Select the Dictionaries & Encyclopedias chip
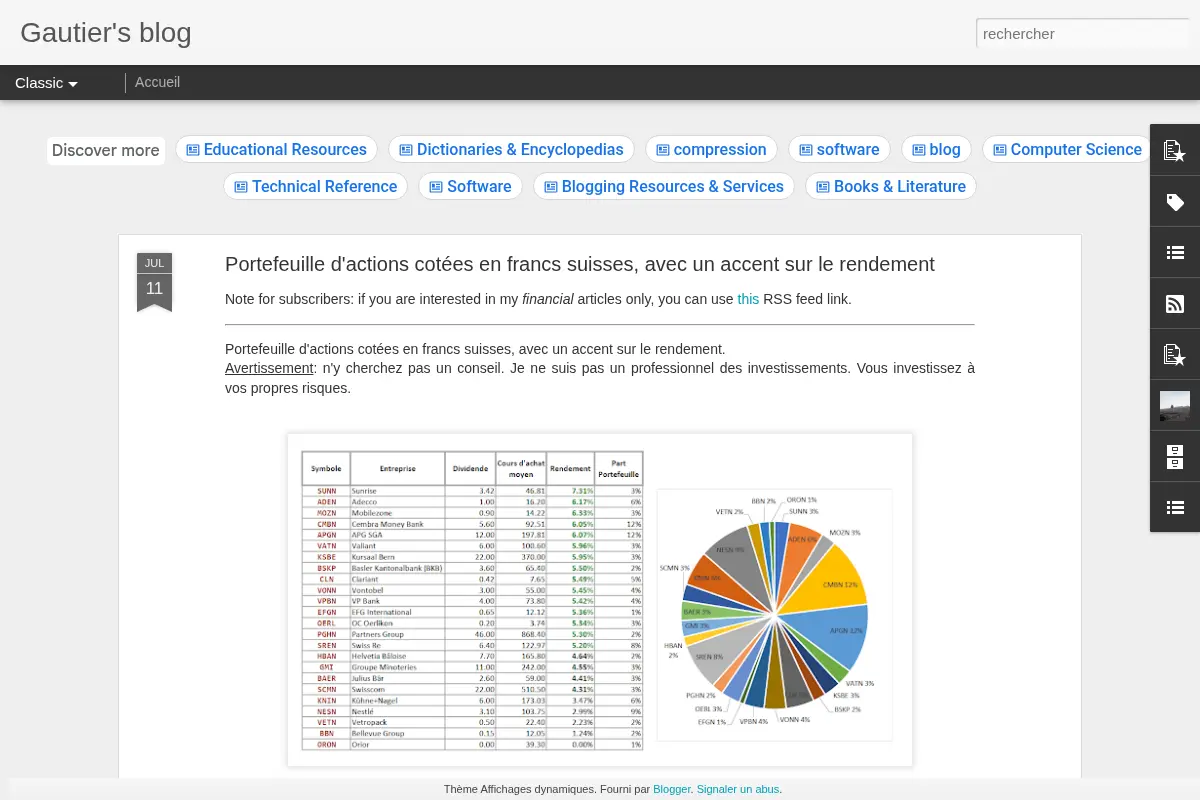 (x=511, y=150)
